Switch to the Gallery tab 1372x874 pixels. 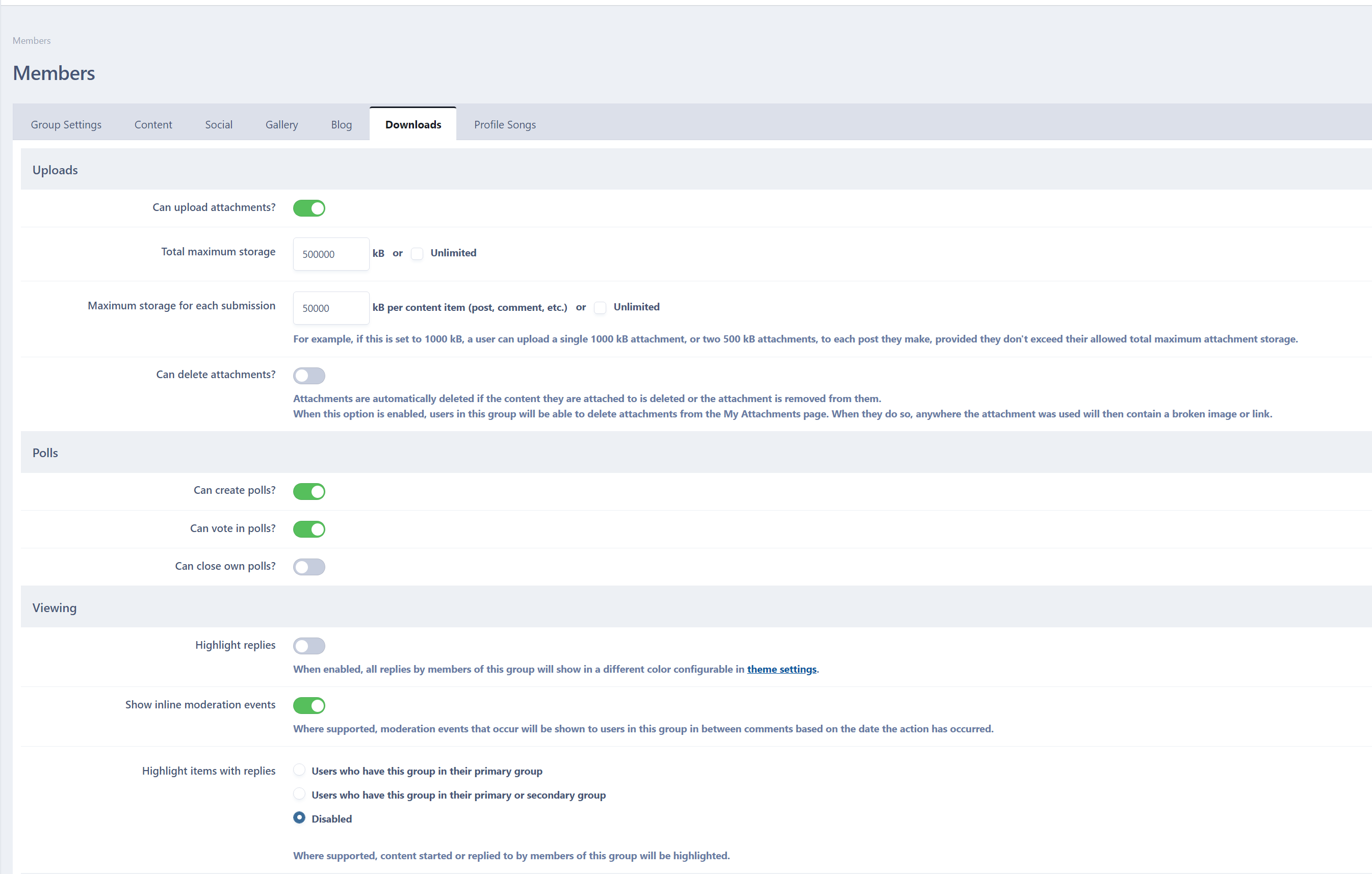(281, 125)
